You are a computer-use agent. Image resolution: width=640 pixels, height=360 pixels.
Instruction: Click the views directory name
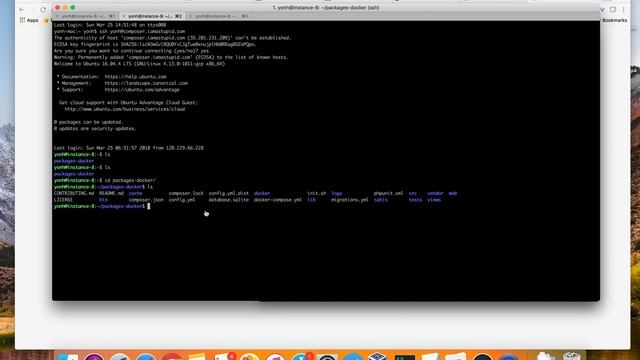click(434, 200)
